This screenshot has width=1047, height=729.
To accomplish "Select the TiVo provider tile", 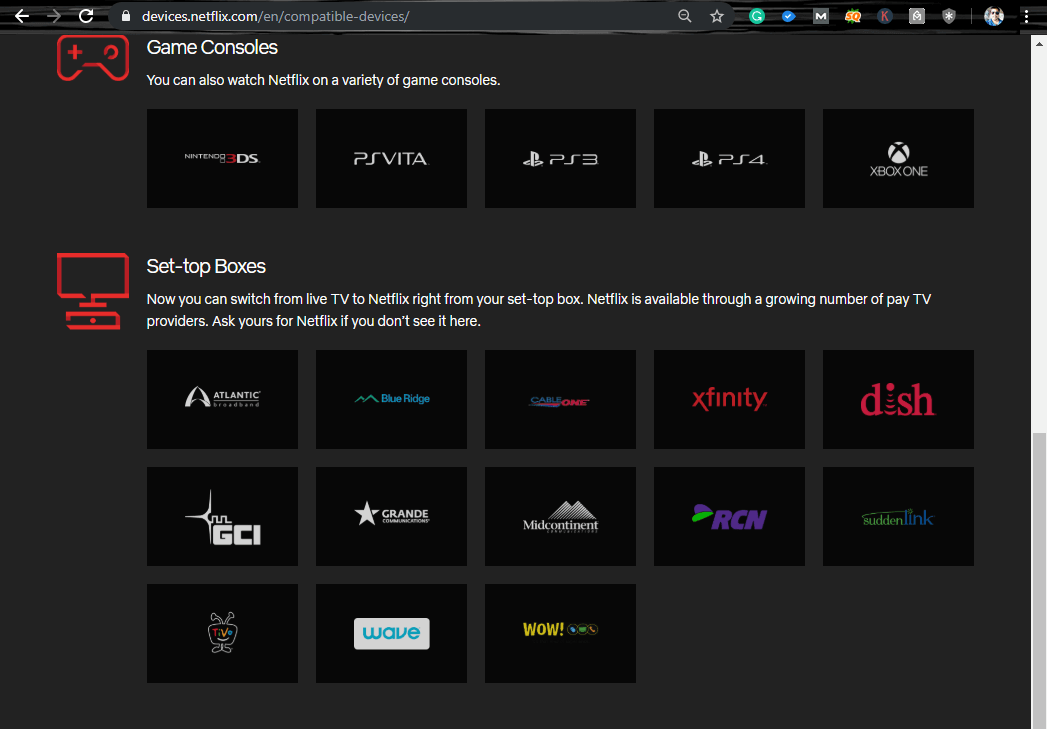I will (x=221, y=633).
